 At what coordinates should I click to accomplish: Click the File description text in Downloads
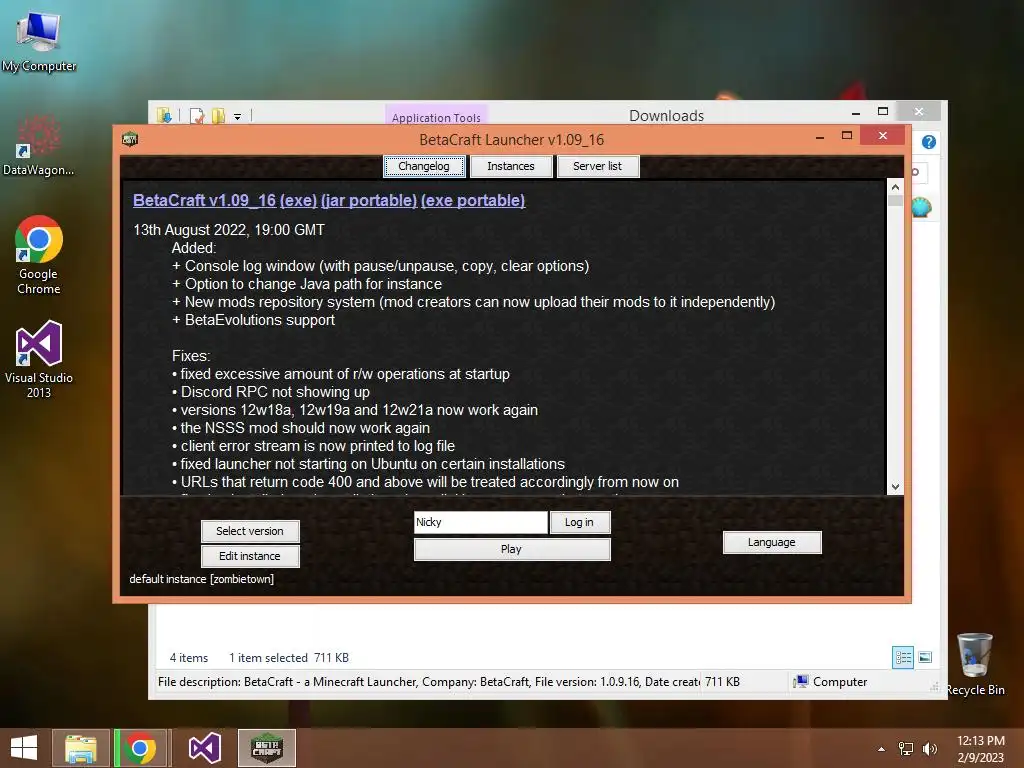click(428, 682)
